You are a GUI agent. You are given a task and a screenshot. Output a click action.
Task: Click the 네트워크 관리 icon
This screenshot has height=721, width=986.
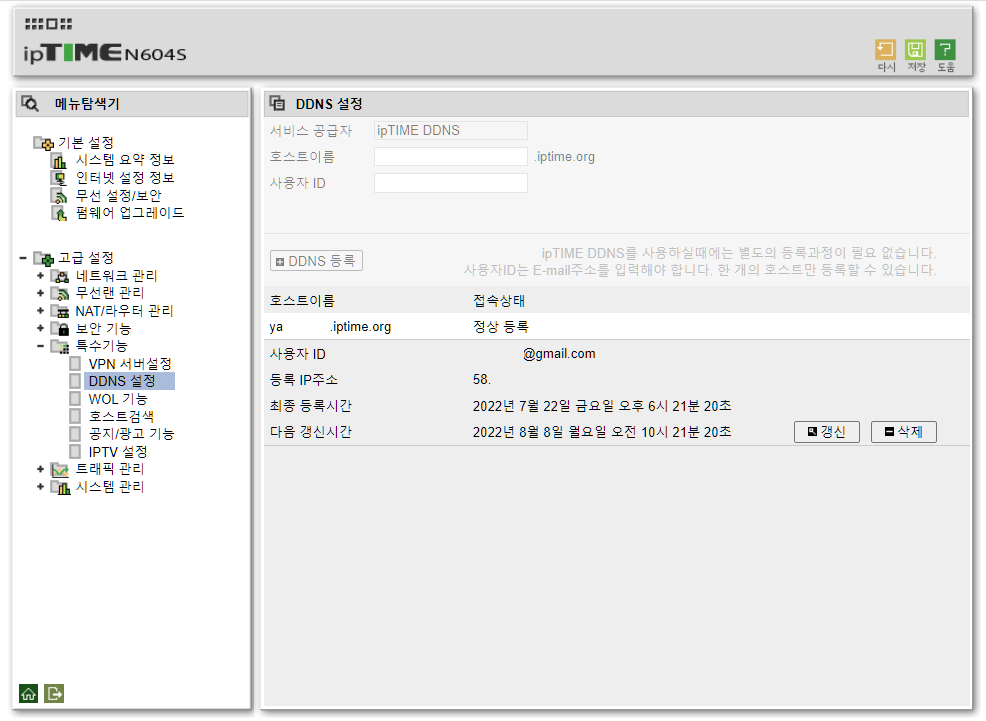coord(60,276)
